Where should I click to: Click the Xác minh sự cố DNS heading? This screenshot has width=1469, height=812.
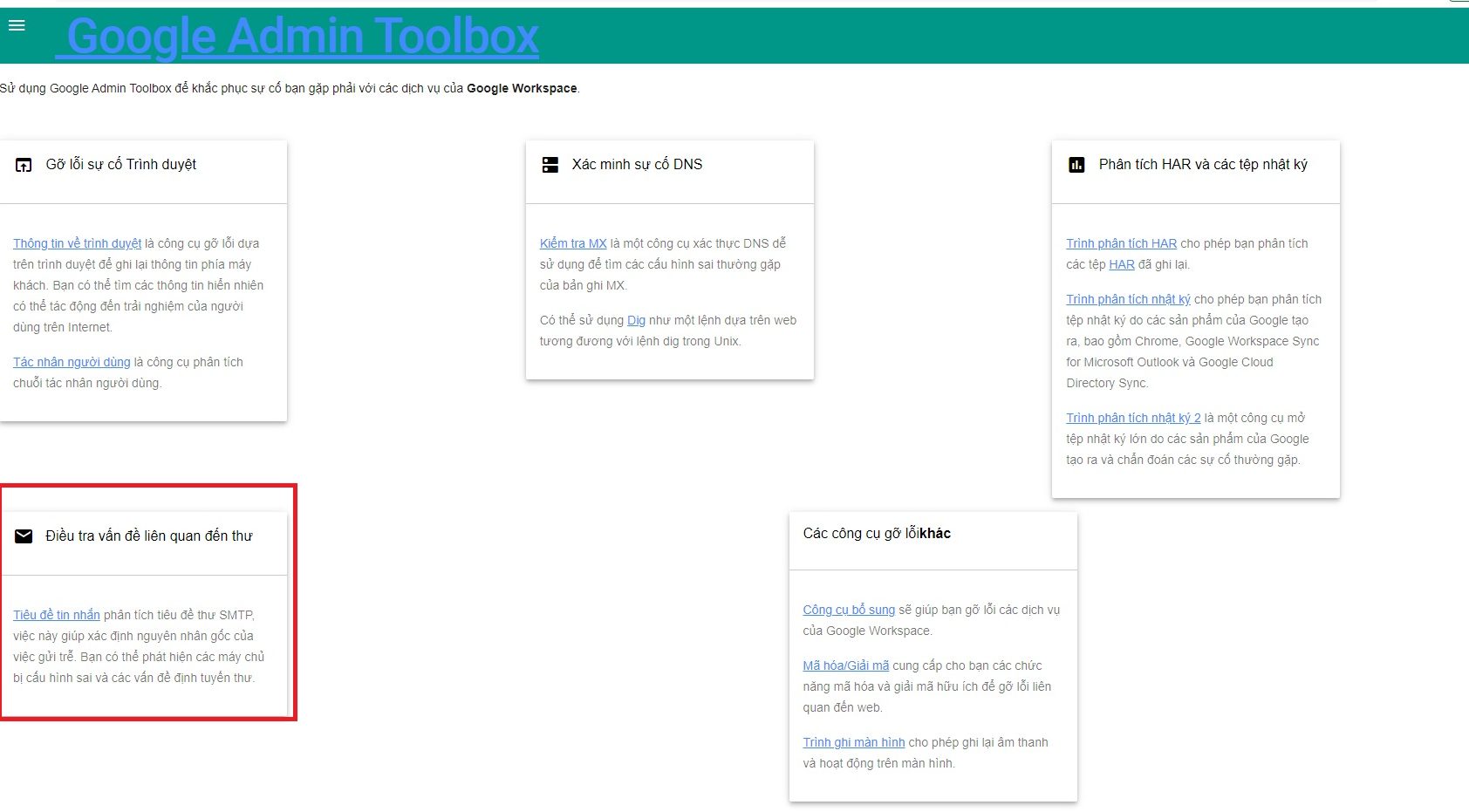coord(637,165)
